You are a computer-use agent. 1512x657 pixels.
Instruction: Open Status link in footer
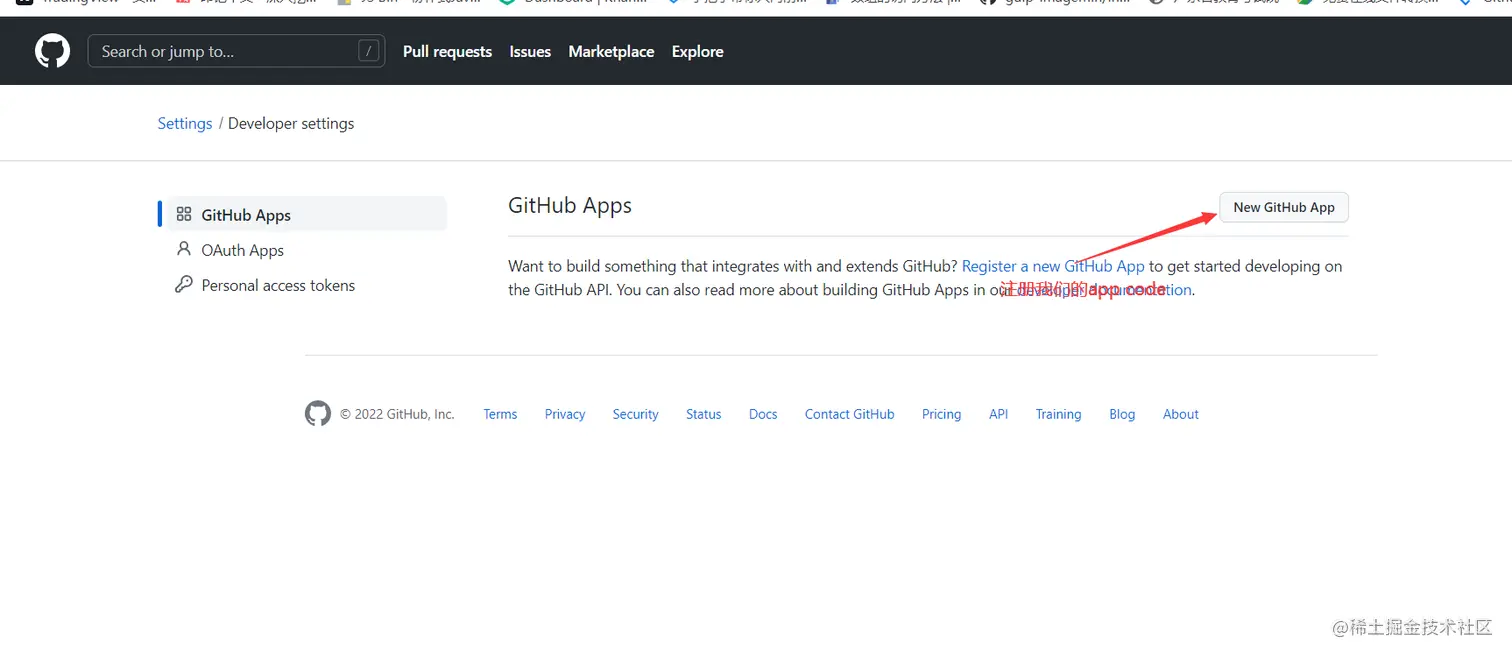click(704, 414)
